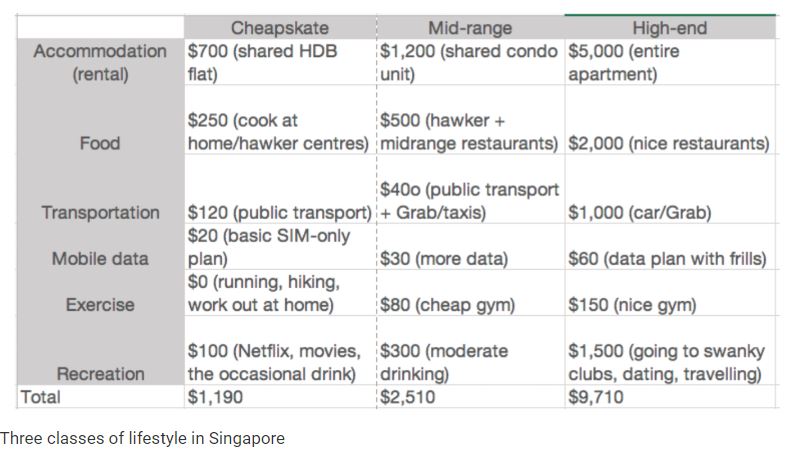The width and height of the screenshot is (787, 449).
Task: Select the Mid-range column header cell
Action: [x=470, y=27]
